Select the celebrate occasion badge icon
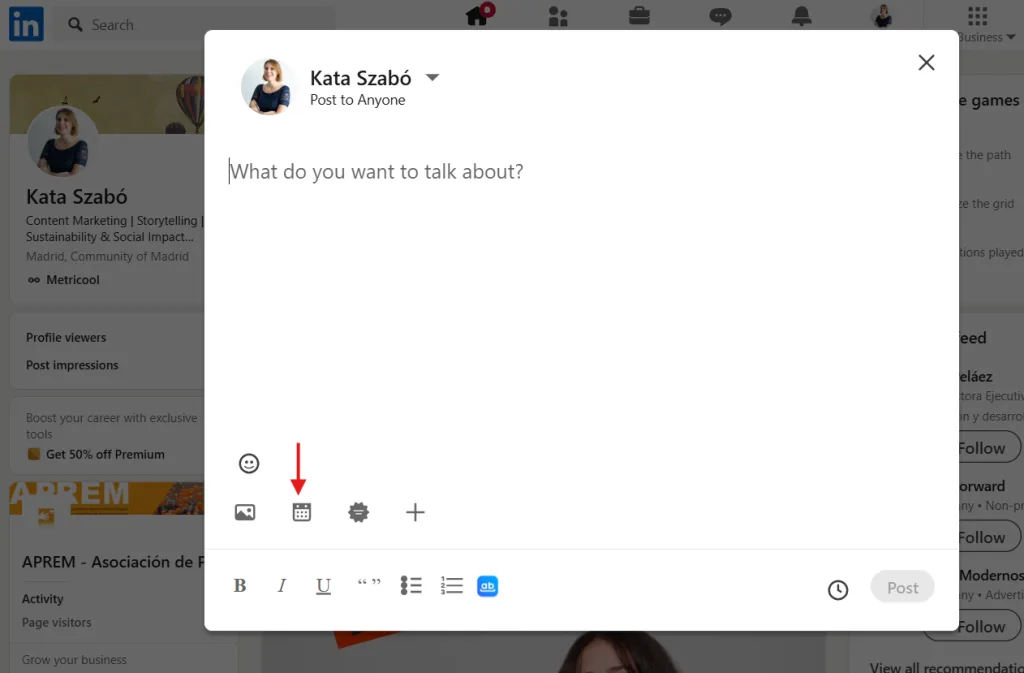The image size is (1024, 673). tap(359, 513)
